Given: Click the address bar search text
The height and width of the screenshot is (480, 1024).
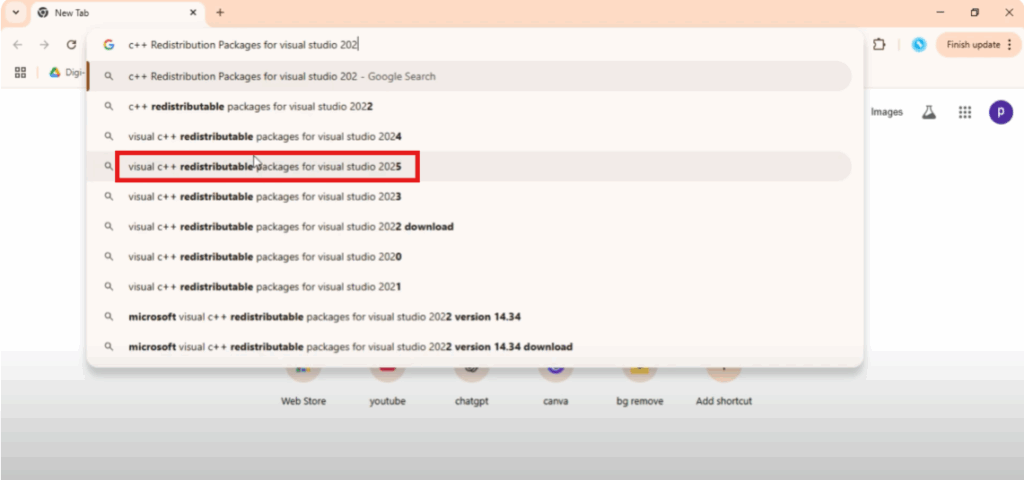Looking at the screenshot, I should pos(243,44).
